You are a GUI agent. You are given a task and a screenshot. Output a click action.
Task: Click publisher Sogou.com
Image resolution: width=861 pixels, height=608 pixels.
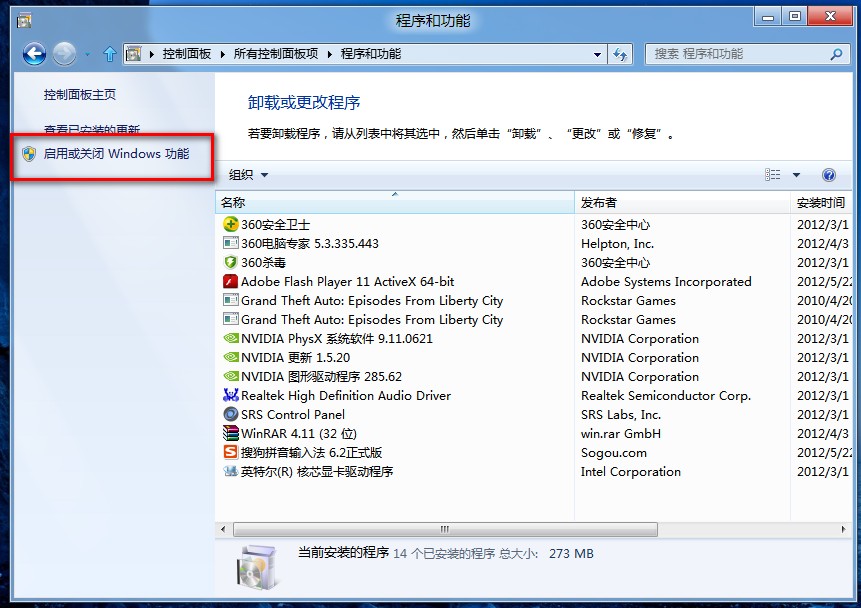[x=614, y=453]
